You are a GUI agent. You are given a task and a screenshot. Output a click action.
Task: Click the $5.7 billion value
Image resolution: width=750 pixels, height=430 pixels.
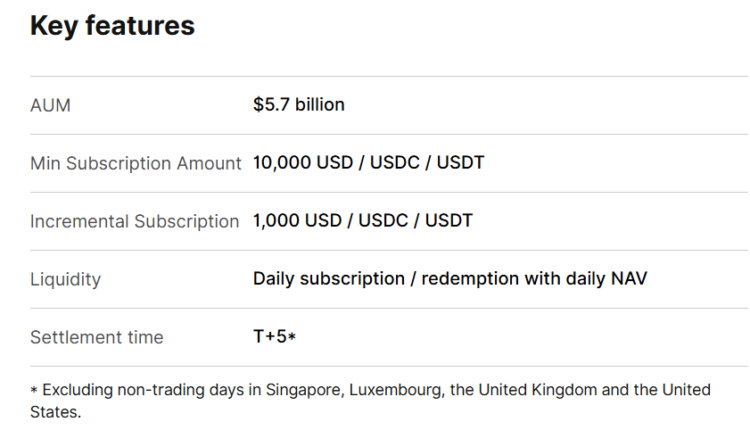(x=298, y=105)
